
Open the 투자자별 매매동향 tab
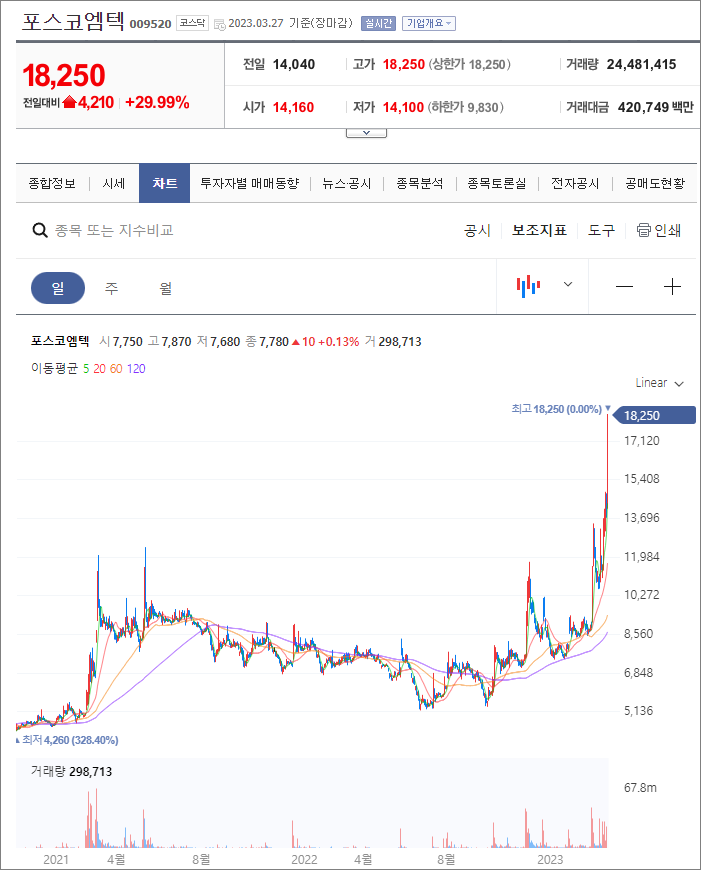click(250, 183)
